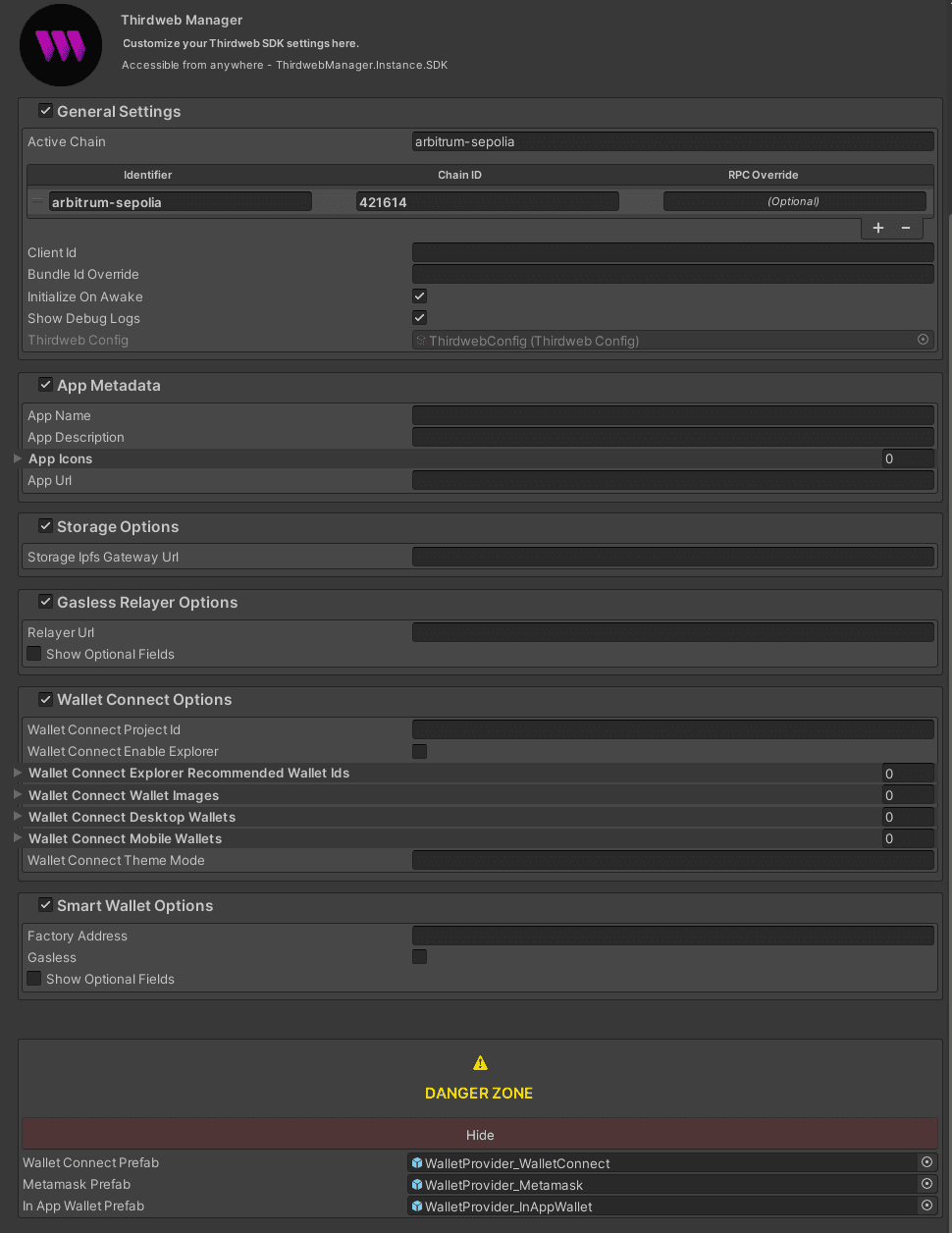
Task: Click the Storage Ipfs Gateway Url field
Action: [673, 557]
